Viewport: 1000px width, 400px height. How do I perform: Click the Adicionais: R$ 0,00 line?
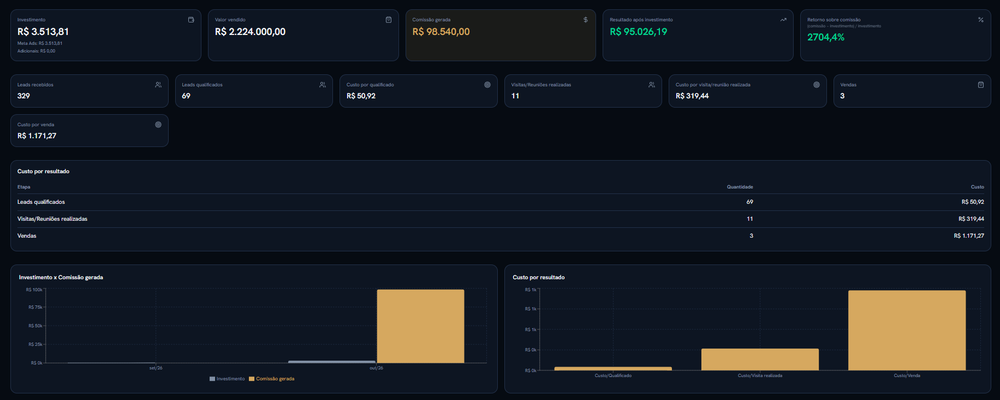click(x=36, y=51)
